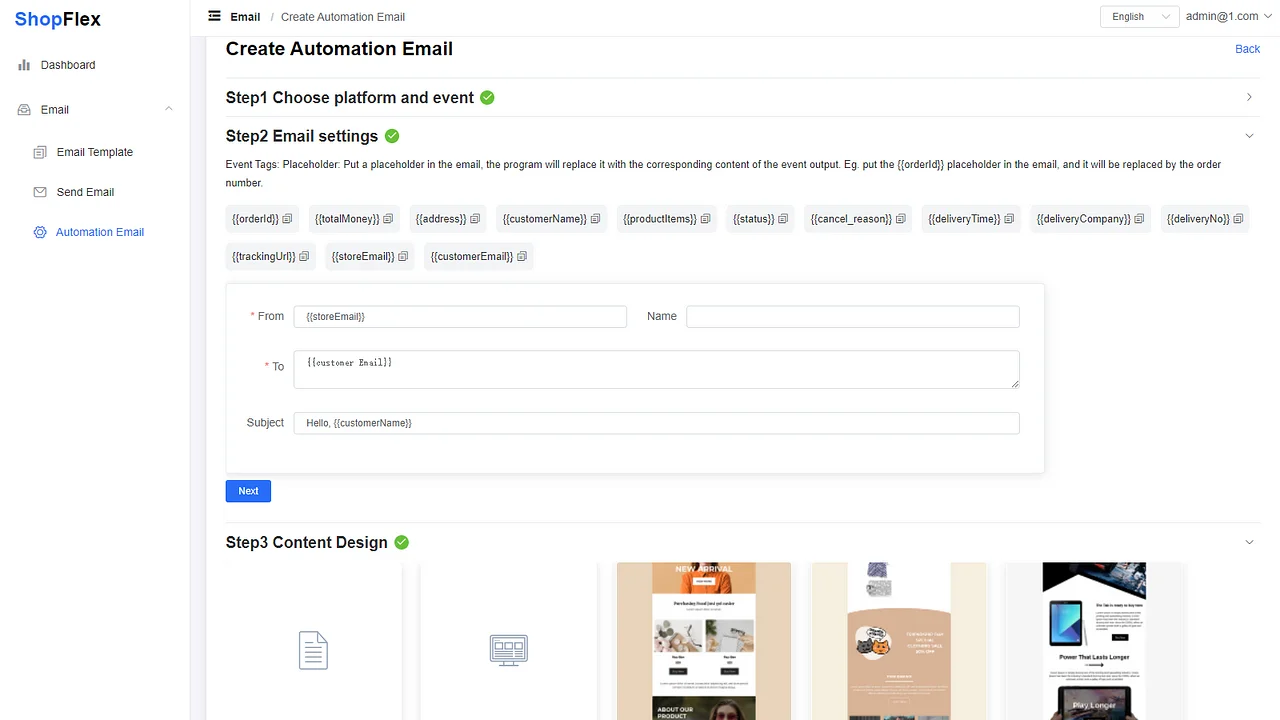Copy the {{status}} placeholder tag
This screenshot has width=1280, height=720.
782,218
